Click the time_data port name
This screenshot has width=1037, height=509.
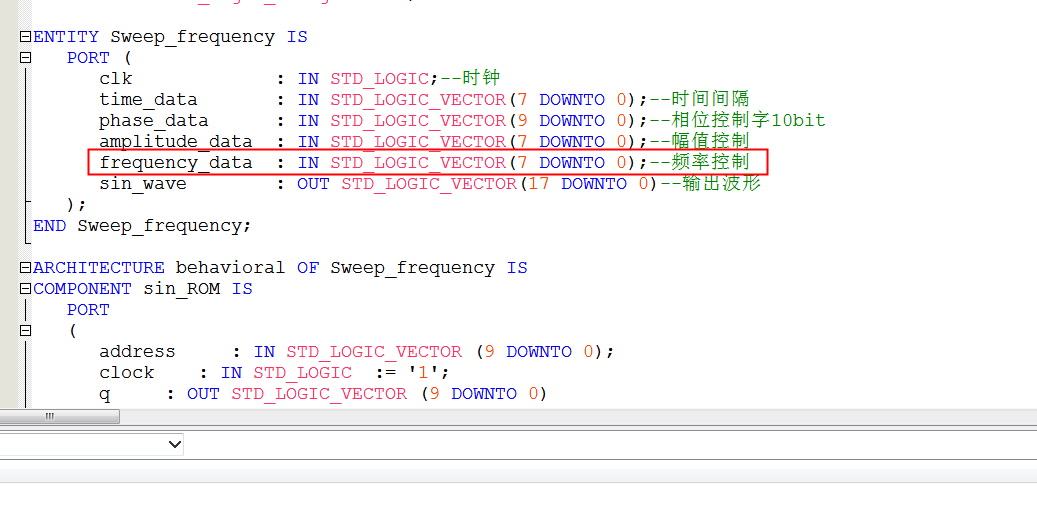[148, 99]
